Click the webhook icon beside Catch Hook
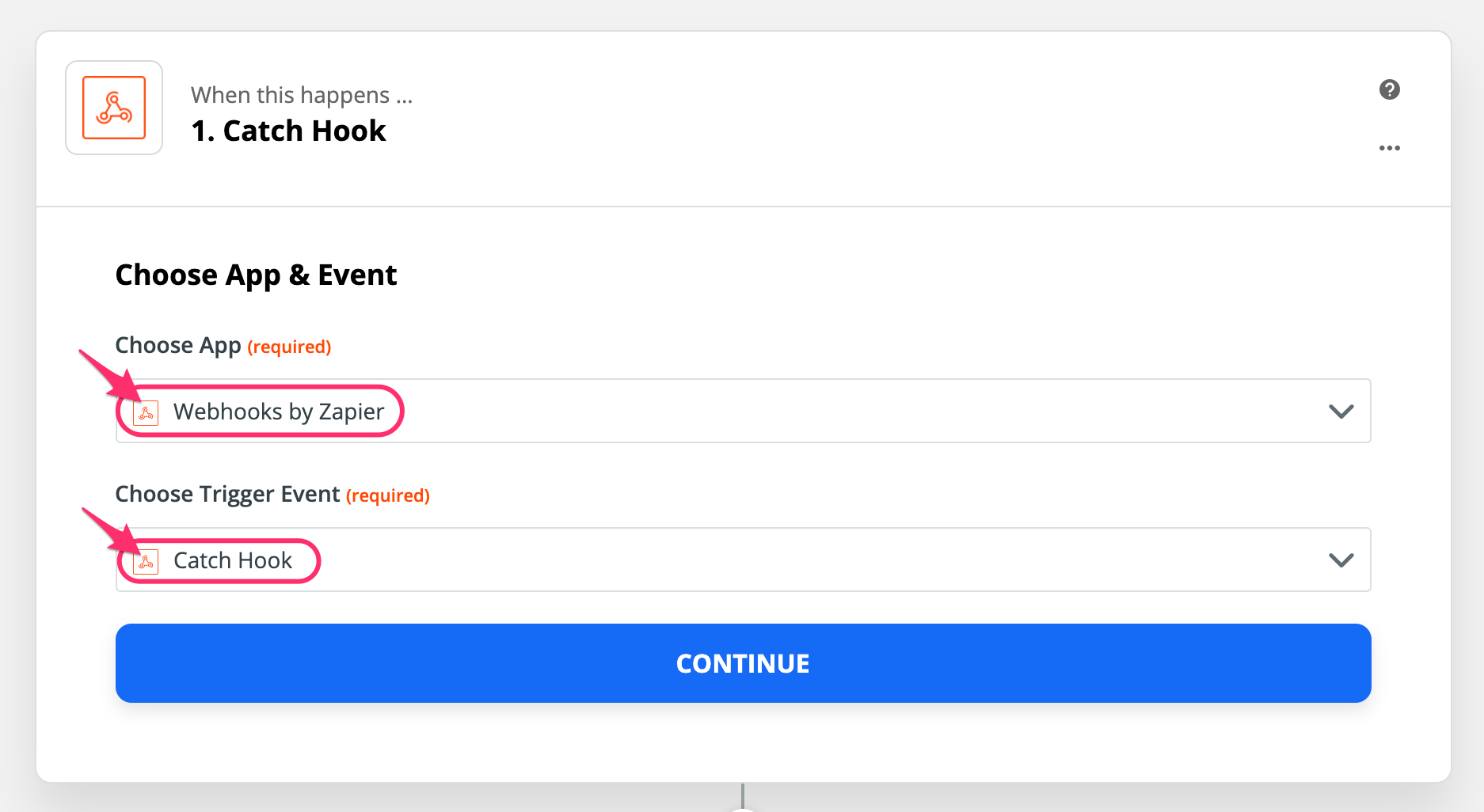This screenshot has width=1484, height=812. [145, 560]
